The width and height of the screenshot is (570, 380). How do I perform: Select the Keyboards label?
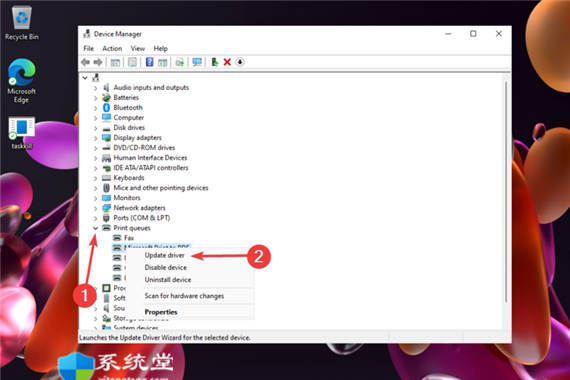(x=129, y=178)
